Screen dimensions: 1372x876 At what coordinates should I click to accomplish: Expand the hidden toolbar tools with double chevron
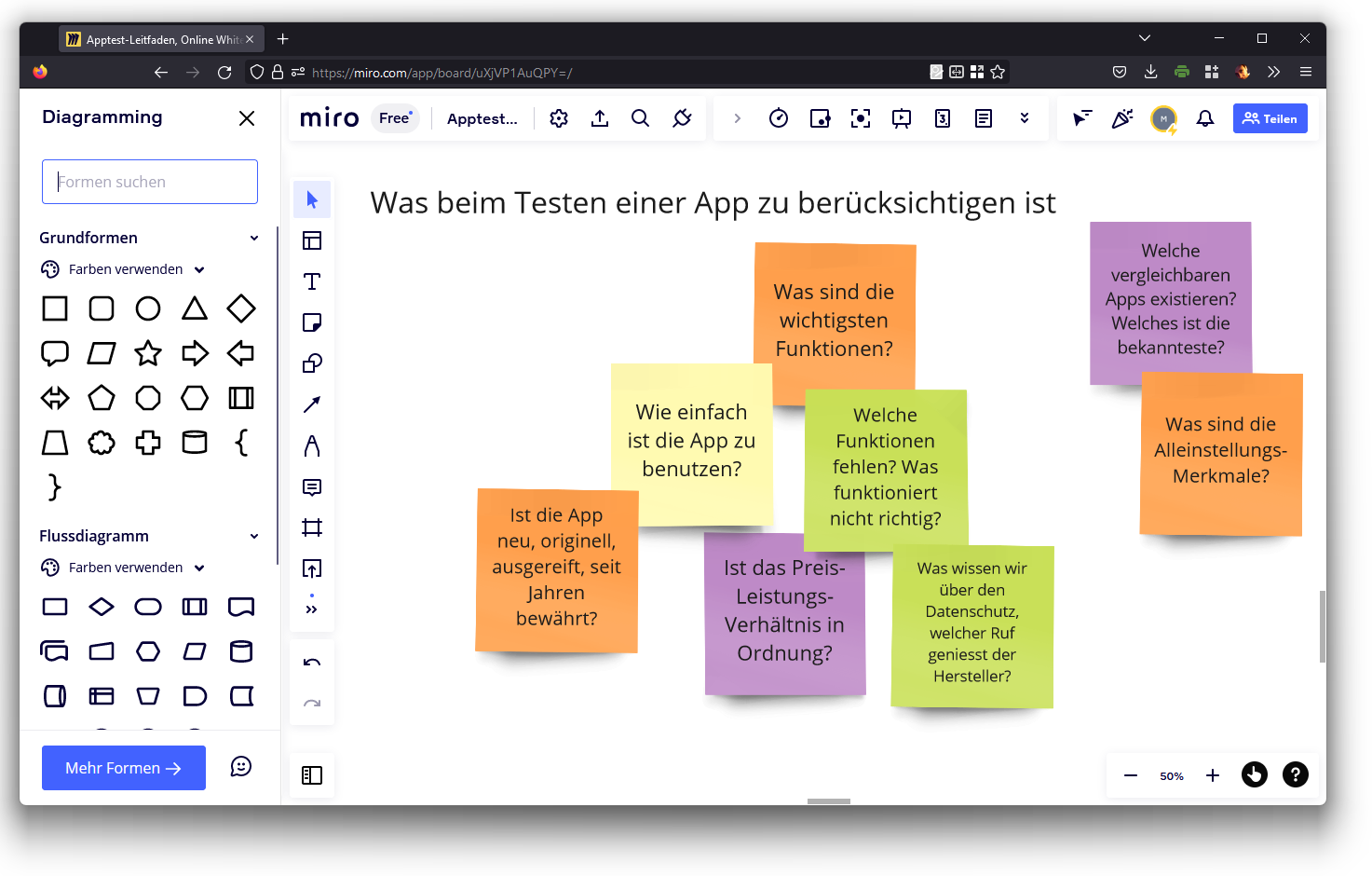312,607
